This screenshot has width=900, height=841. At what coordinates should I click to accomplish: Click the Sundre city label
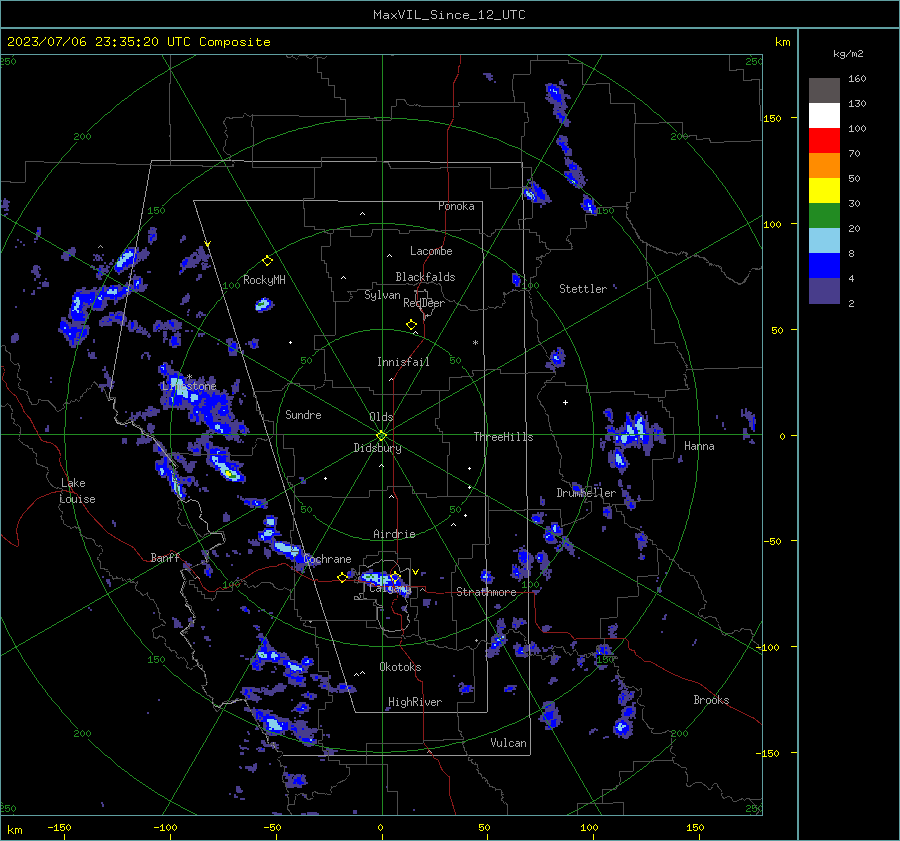(303, 414)
